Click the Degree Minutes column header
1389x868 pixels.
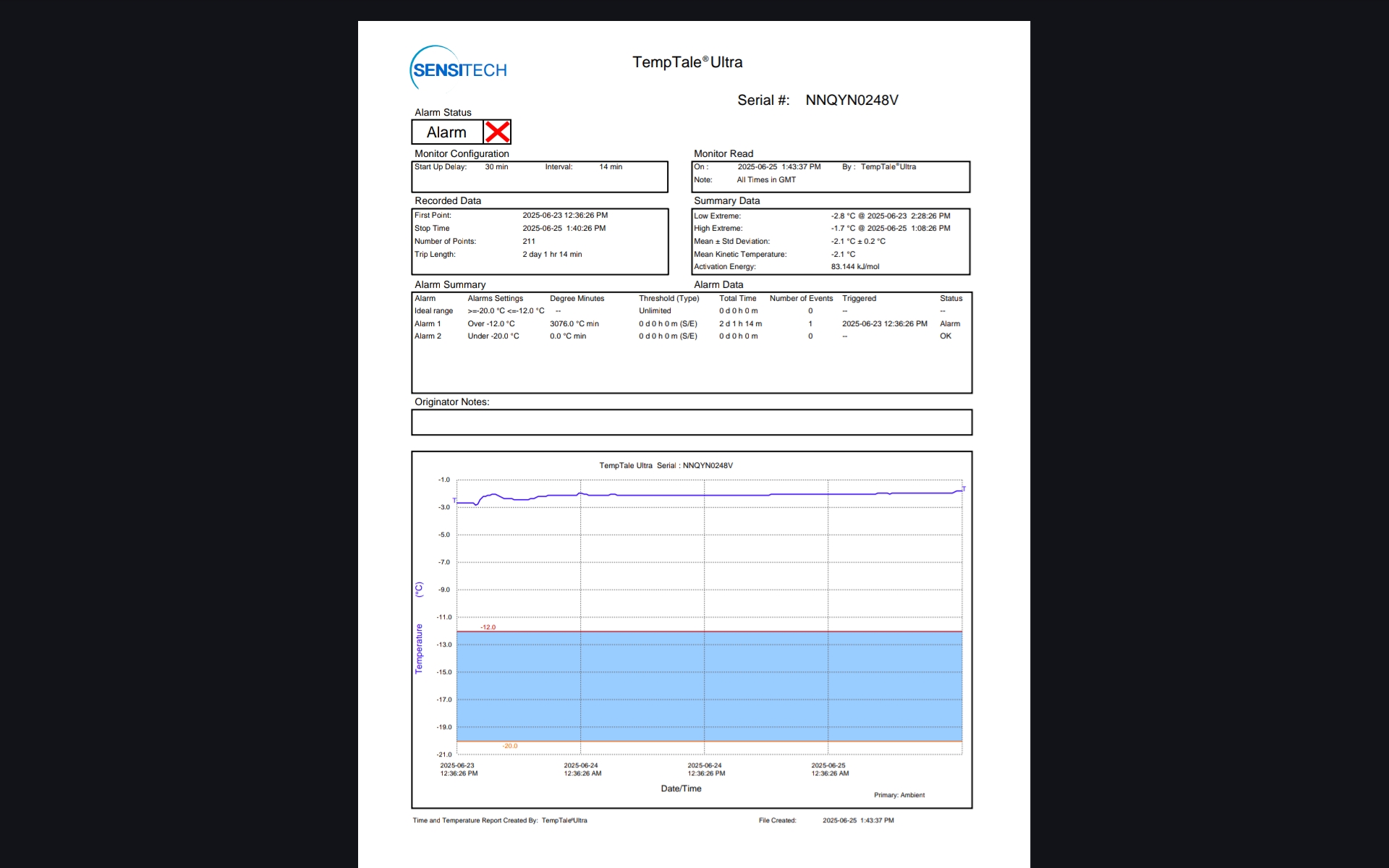pyautogui.click(x=577, y=299)
